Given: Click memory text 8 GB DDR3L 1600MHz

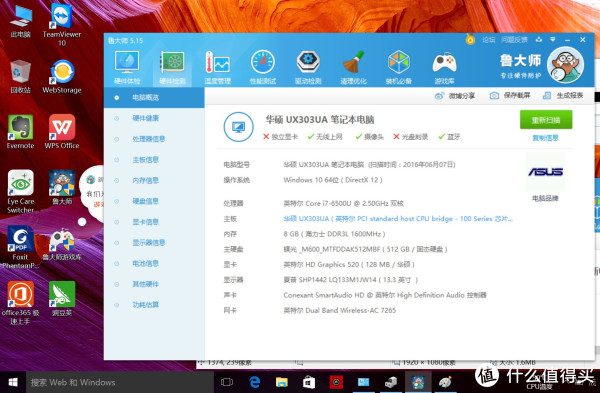Looking at the screenshot, I should coord(334,234).
